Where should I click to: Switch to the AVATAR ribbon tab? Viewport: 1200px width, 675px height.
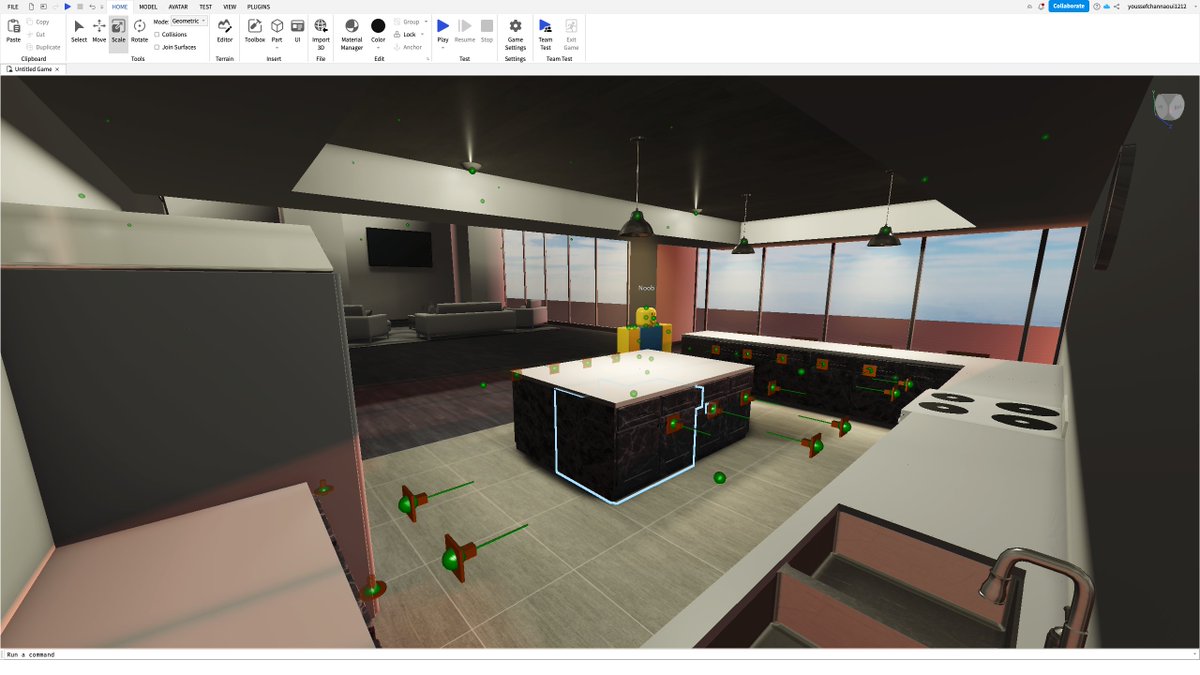pyautogui.click(x=178, y=6)
